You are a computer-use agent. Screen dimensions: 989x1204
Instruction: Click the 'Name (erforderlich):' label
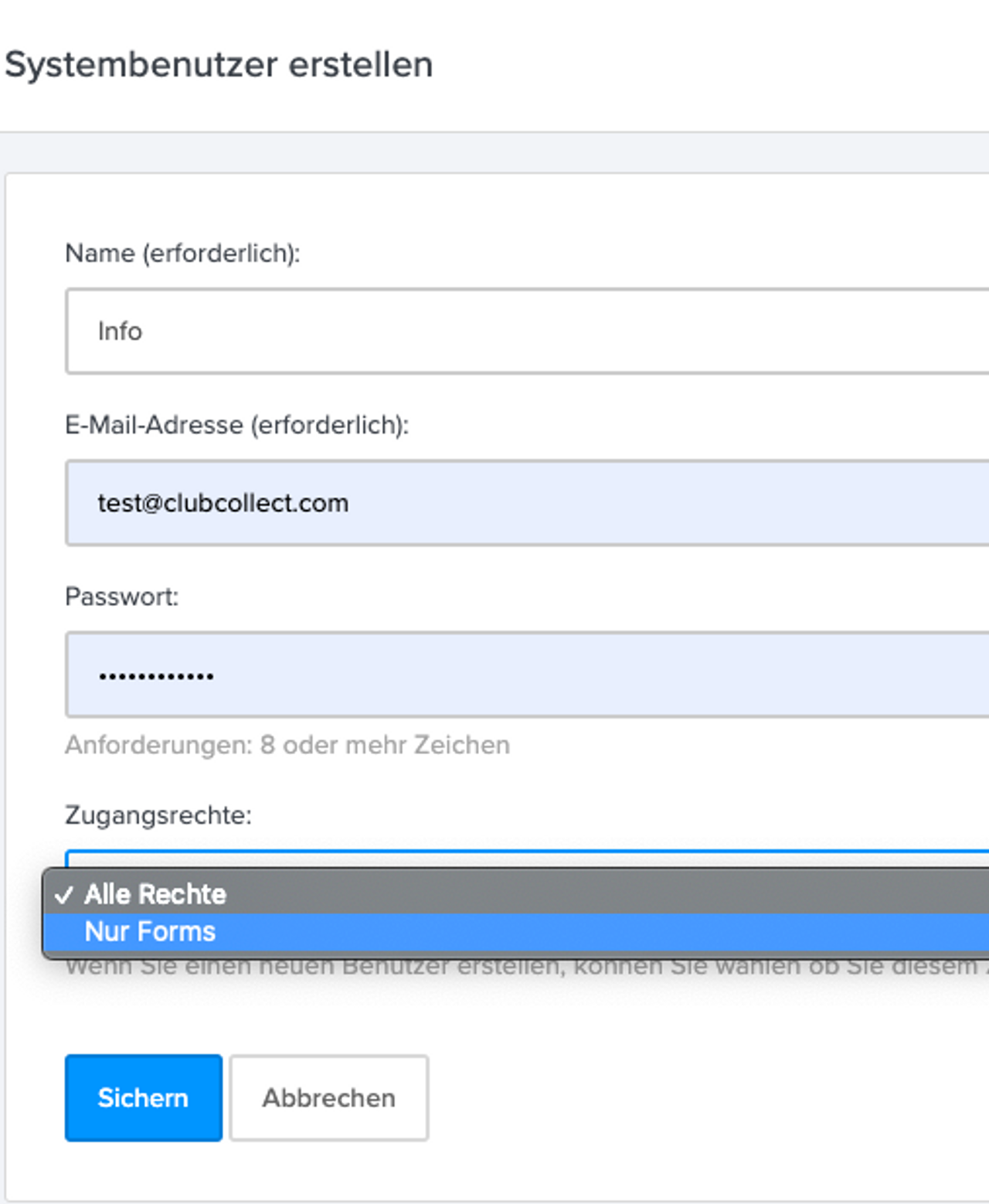182,253
